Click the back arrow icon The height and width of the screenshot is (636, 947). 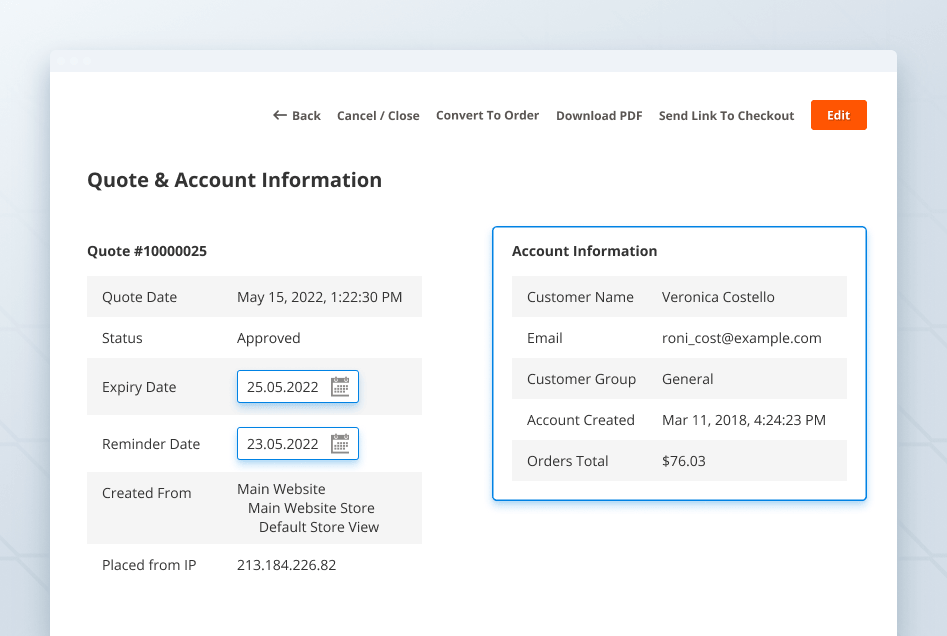pyautogui.click(x=277, y=115)
